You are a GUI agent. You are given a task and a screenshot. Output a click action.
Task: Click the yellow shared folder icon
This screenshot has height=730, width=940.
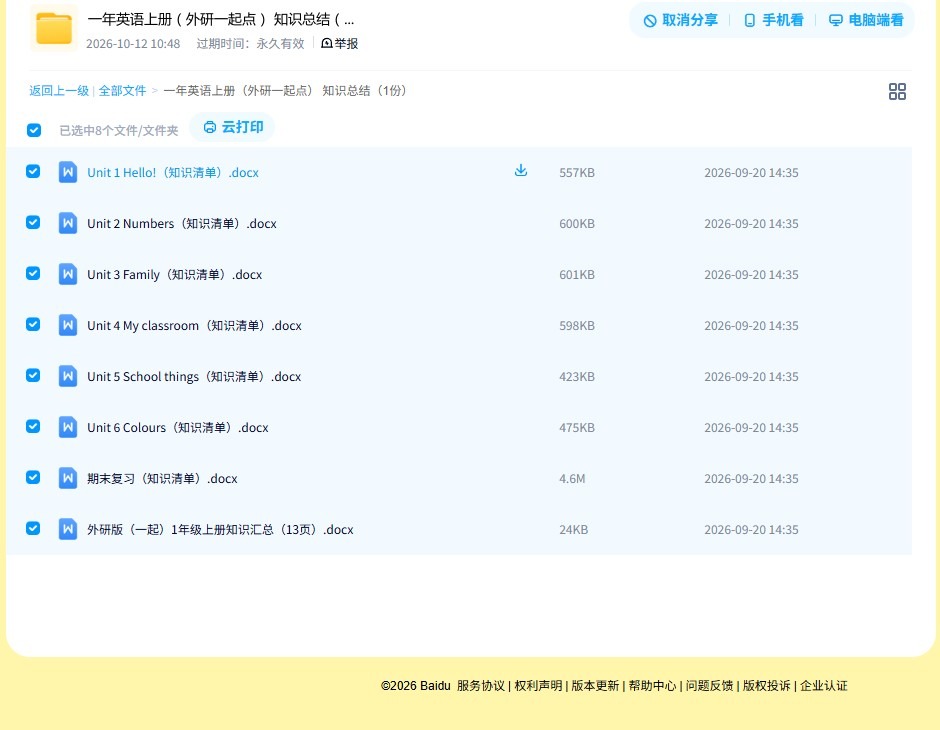pyautogui.click(x=53, y=28)
